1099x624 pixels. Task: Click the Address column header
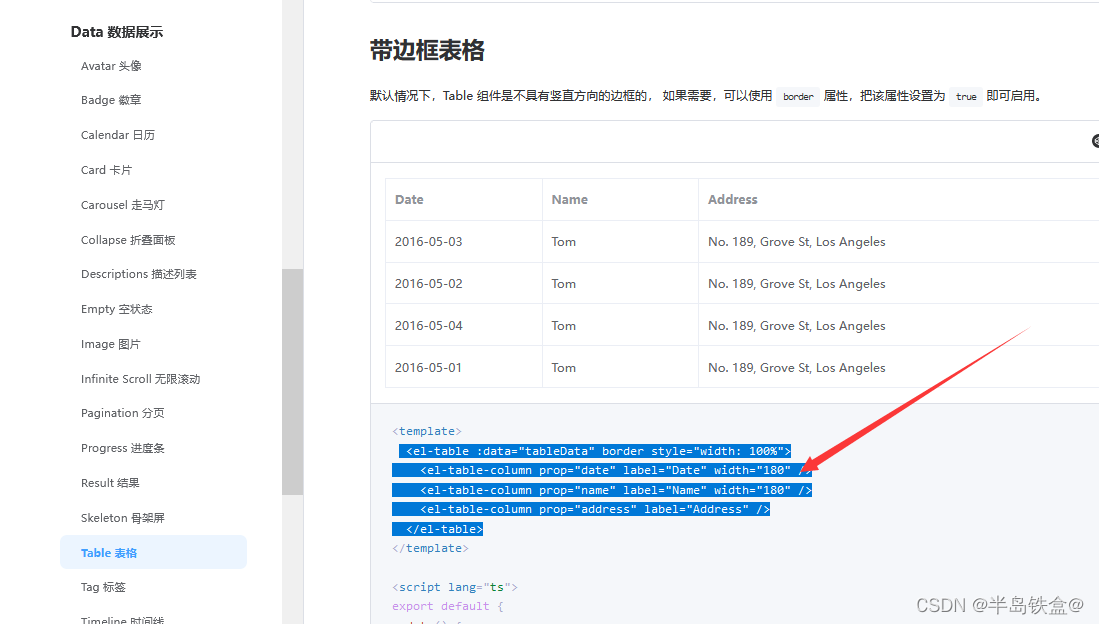[899, 199]
